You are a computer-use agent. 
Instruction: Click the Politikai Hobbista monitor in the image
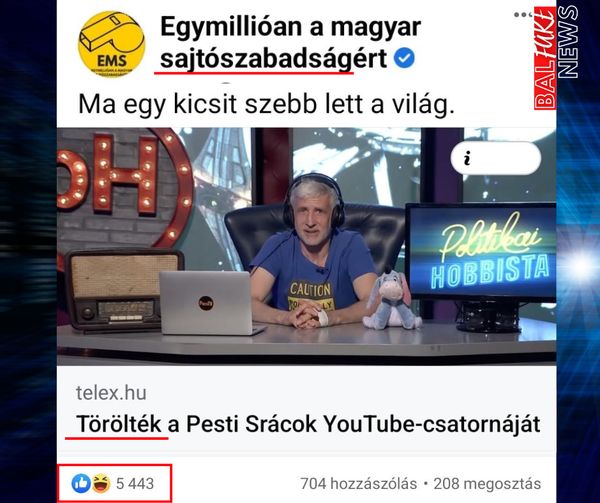pyautogui.click(x=481, y=252)
